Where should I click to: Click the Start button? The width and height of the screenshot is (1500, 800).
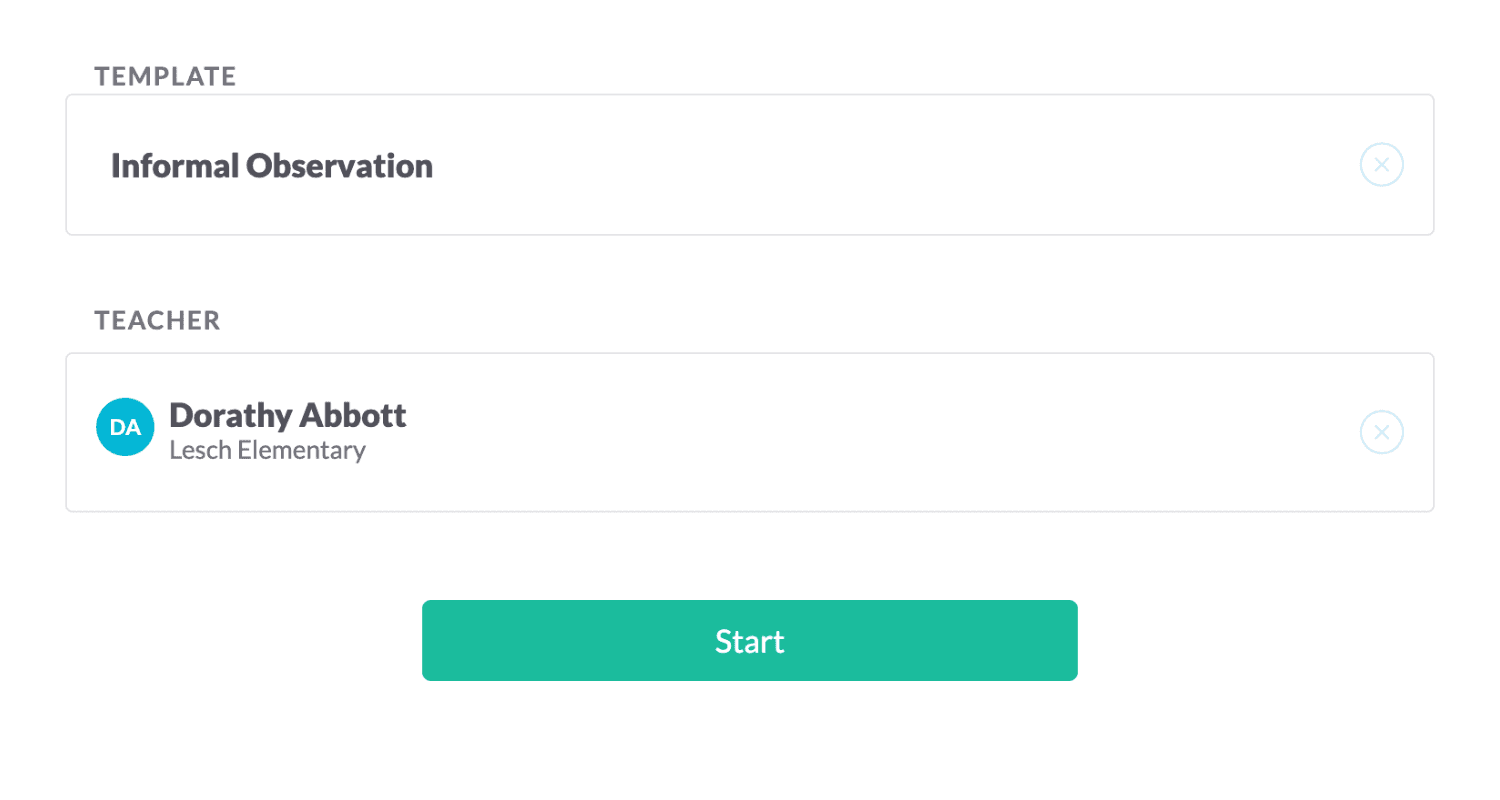pyautogui.click(x=749, y=640)
